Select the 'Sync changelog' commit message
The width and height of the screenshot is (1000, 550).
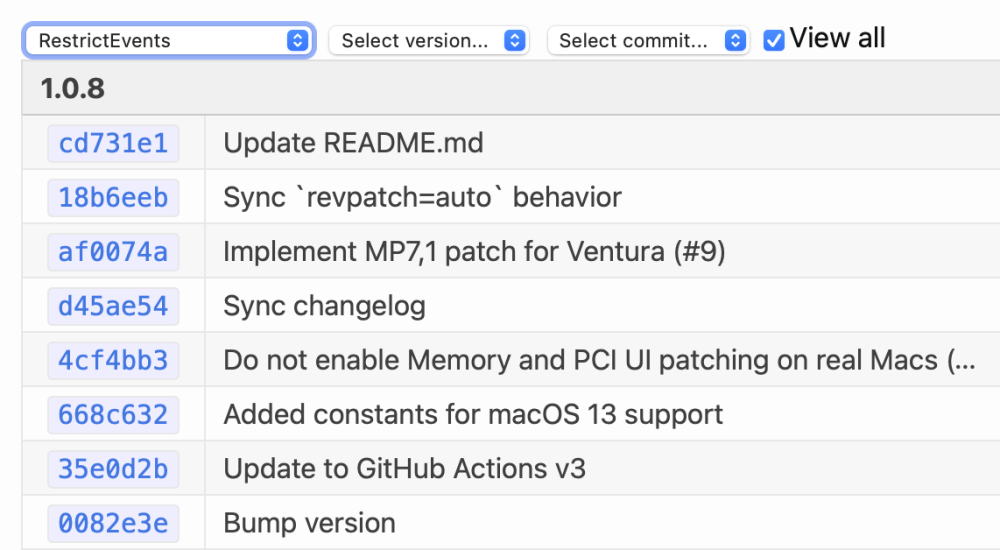[x=325, y=306]
